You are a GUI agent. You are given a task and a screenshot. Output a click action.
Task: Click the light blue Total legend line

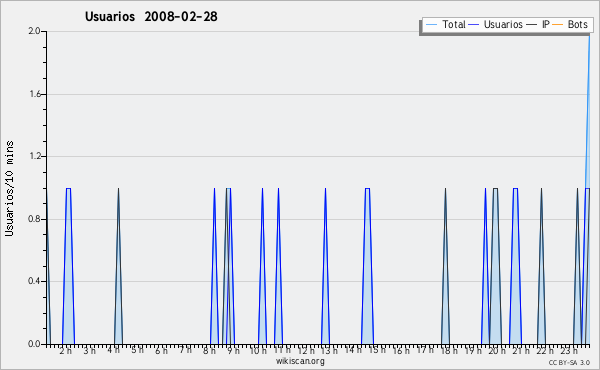click(431, 25)
